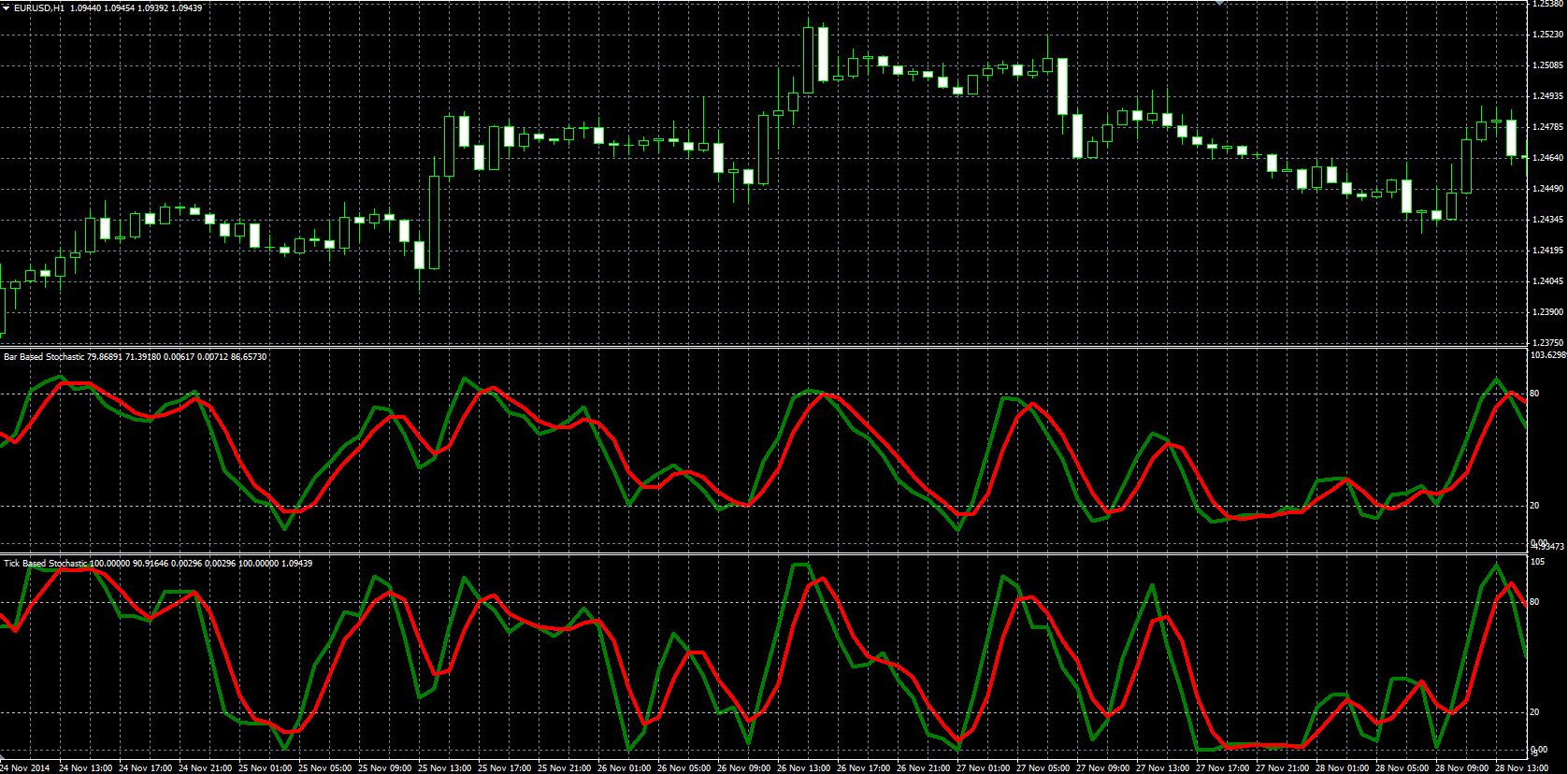
Task: Click the 28 Nov 09:00 time label
Action: pos(1461,768)
